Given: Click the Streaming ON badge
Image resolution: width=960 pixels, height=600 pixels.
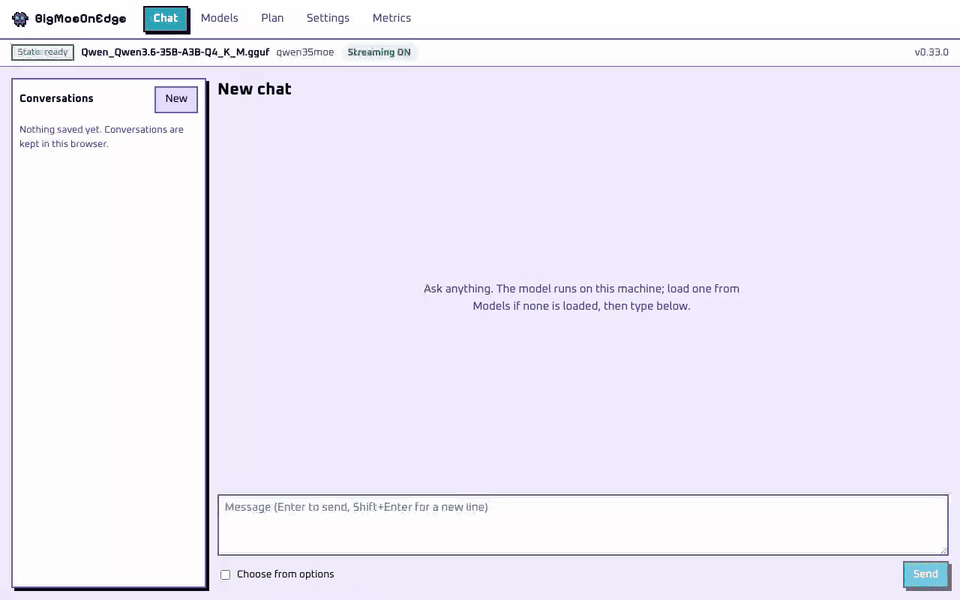Looking at the screenshot, I should tap(379, 52).
